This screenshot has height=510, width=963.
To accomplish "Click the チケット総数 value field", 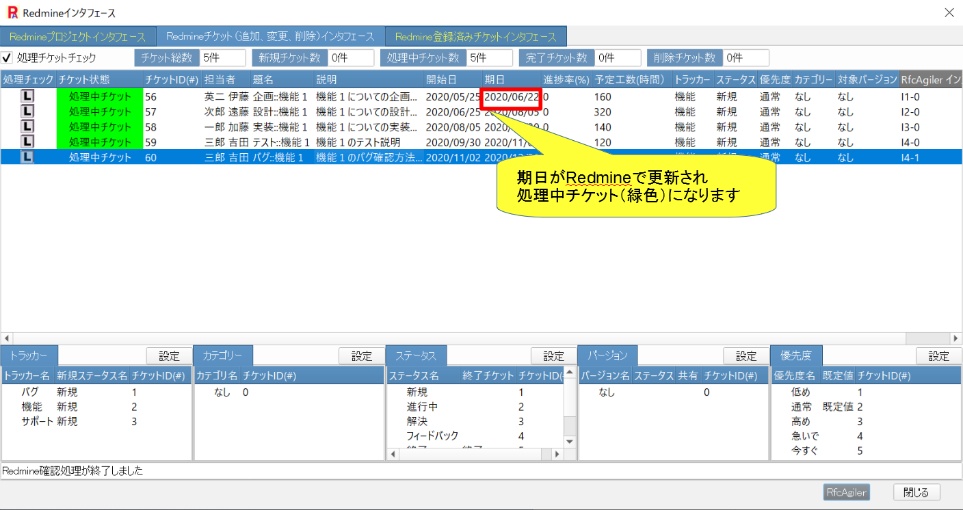I will (x=222, y=58).
